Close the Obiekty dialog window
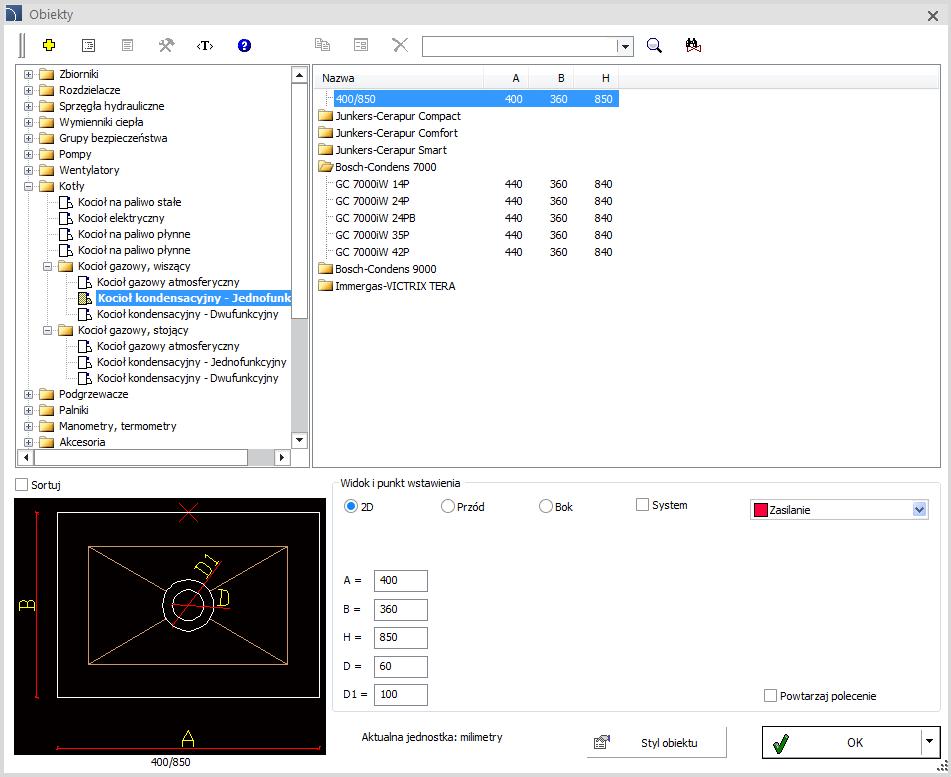The width and height of the screenshot is (951, 777). tap(933, 16)
